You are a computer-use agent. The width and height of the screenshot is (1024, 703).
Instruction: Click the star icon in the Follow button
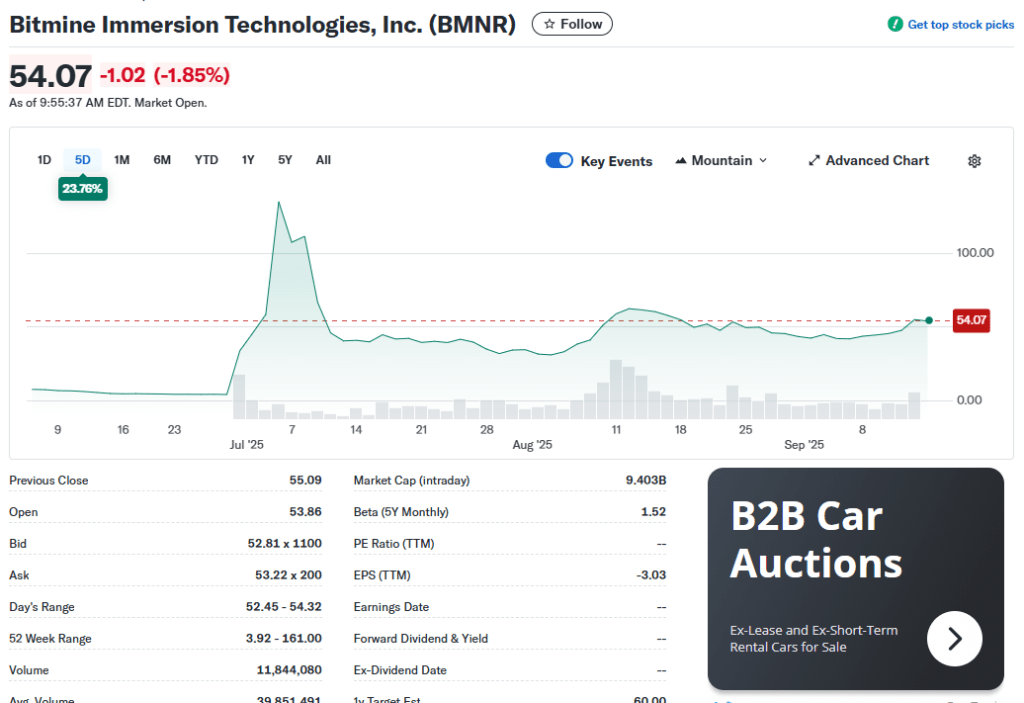tap(549, 24)
